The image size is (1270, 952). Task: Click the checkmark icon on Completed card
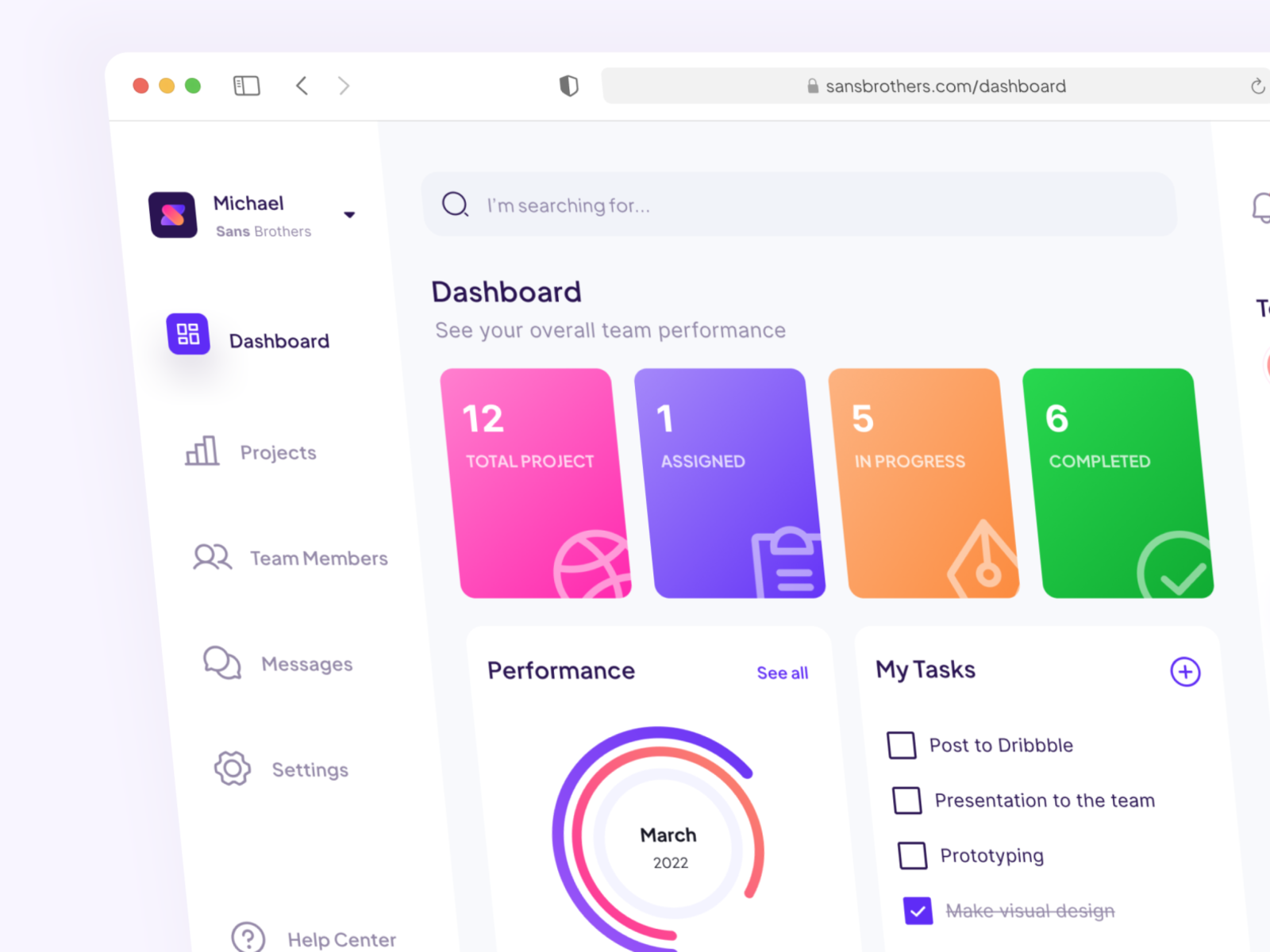pos(1176,565)
